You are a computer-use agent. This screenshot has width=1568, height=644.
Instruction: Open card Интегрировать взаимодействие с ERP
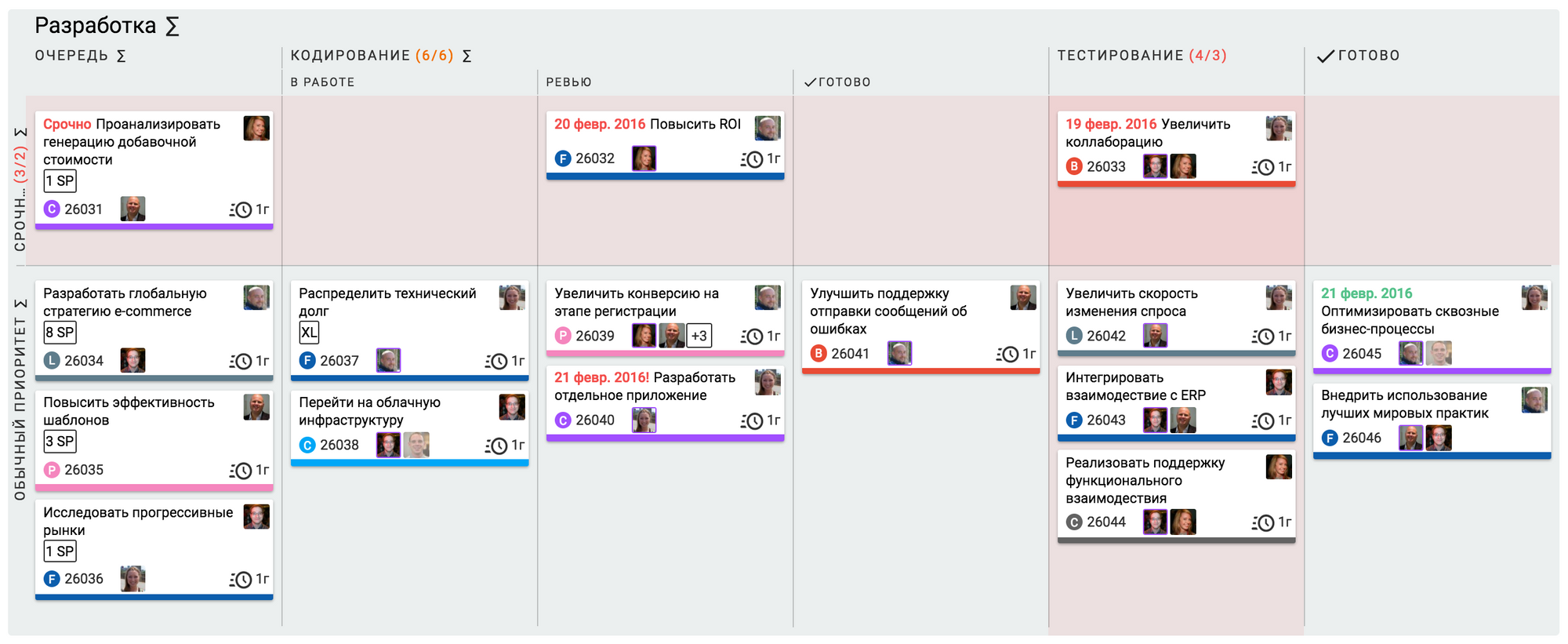coord(1135,387)
